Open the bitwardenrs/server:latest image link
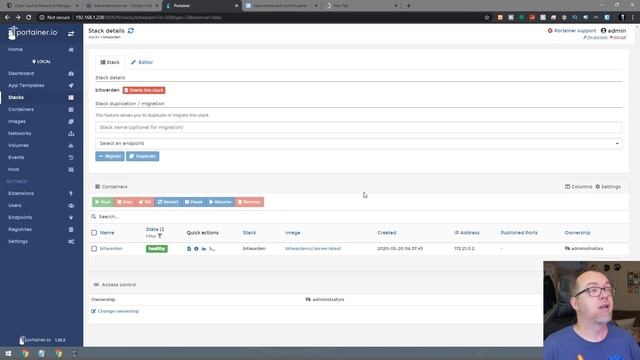The width and height of the screenshot is (640, 360). click(x=313, y=249)
